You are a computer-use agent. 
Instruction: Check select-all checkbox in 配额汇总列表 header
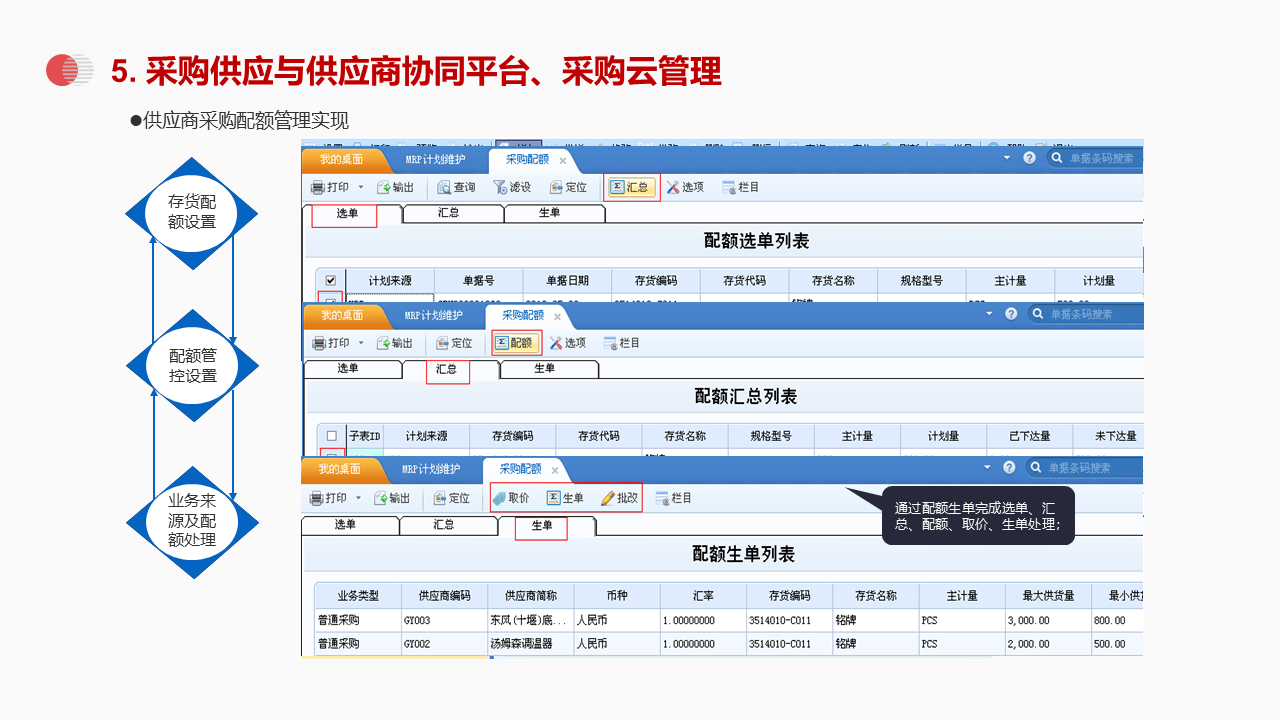click(x=332, y=436)
